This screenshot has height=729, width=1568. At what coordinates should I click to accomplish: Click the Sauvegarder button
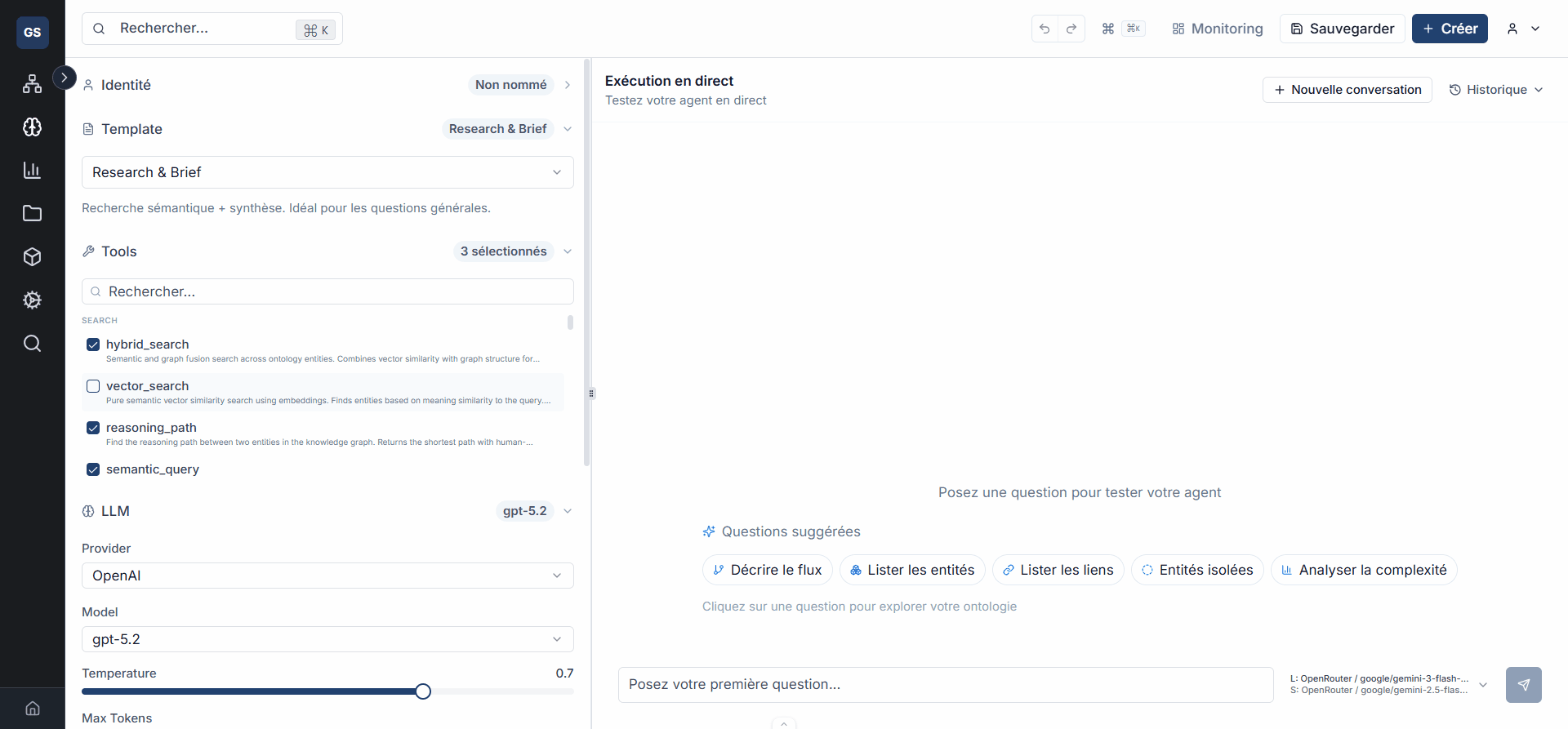[1342, 29]
